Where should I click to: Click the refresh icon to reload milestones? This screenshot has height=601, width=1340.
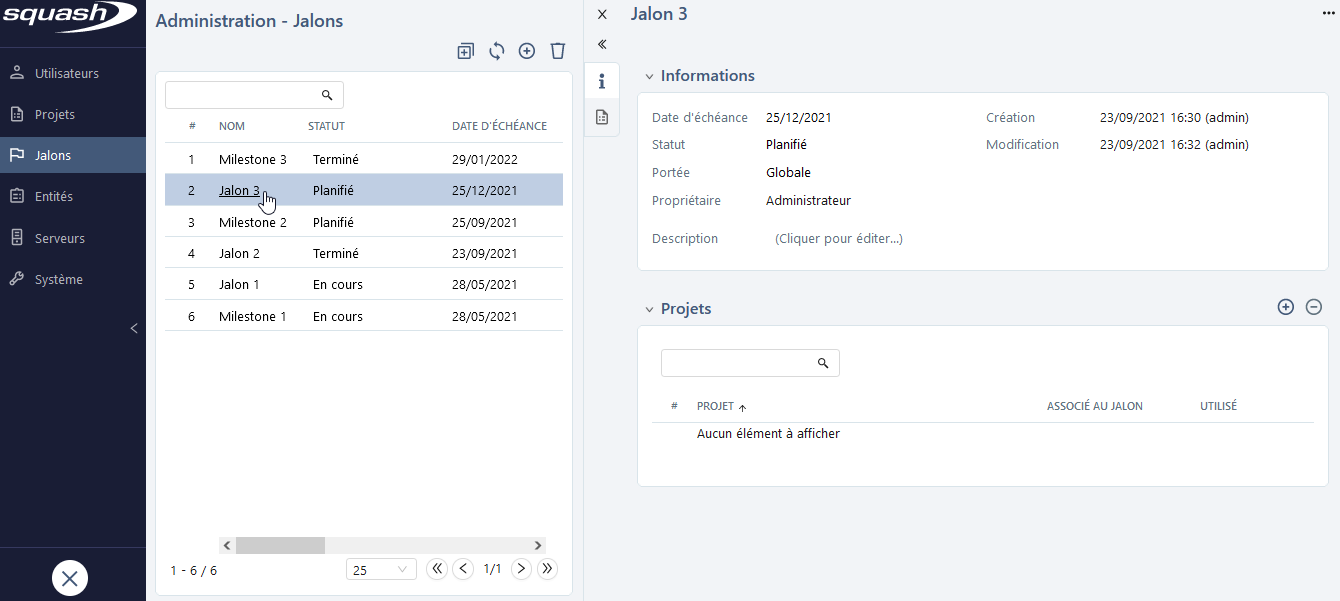click(x=496, y=50)
